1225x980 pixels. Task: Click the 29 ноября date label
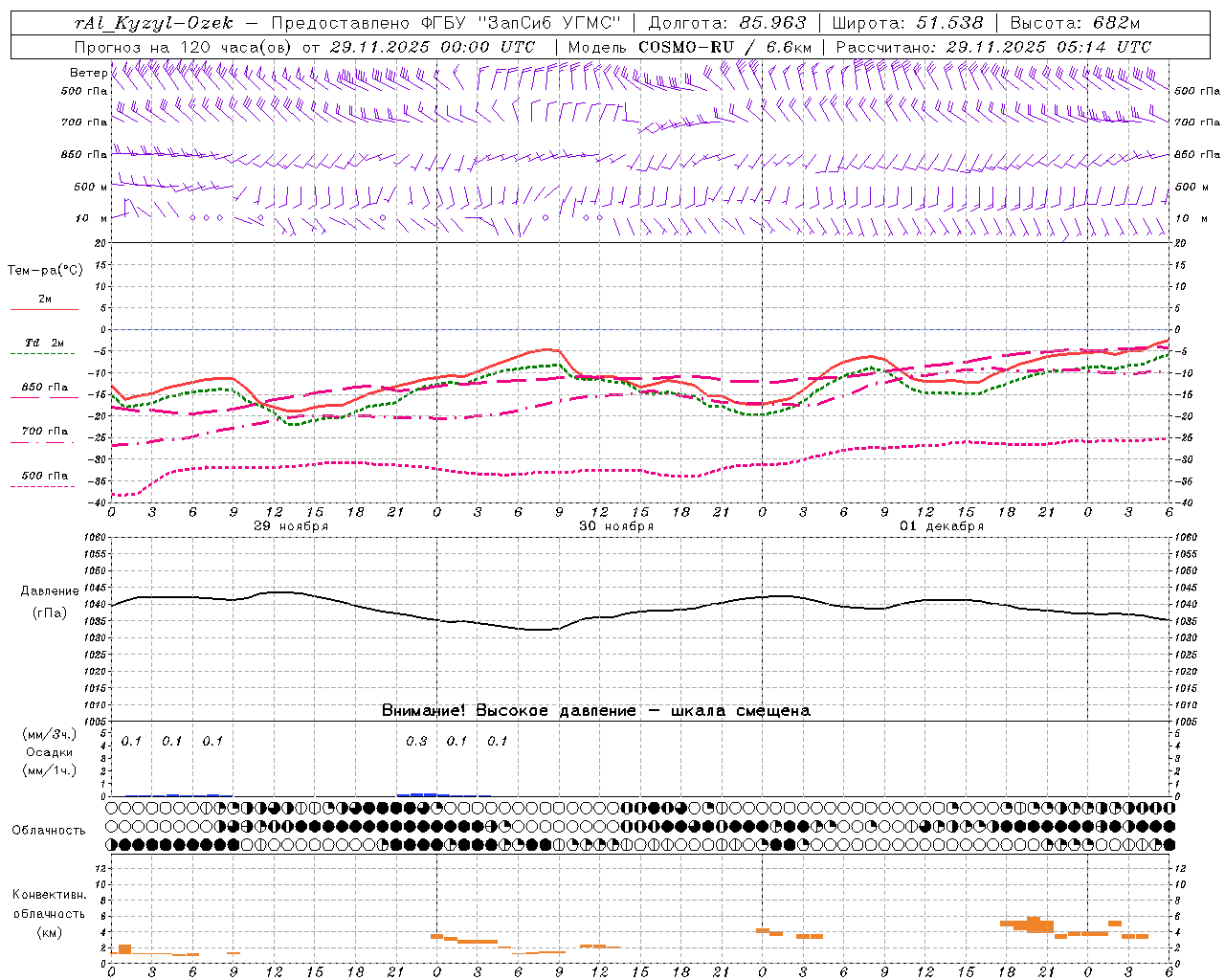291,526
